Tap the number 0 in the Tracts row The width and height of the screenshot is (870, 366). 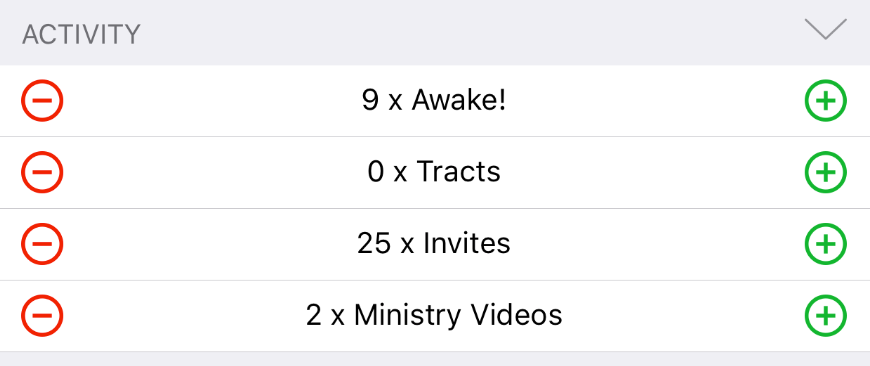[376, 172]
